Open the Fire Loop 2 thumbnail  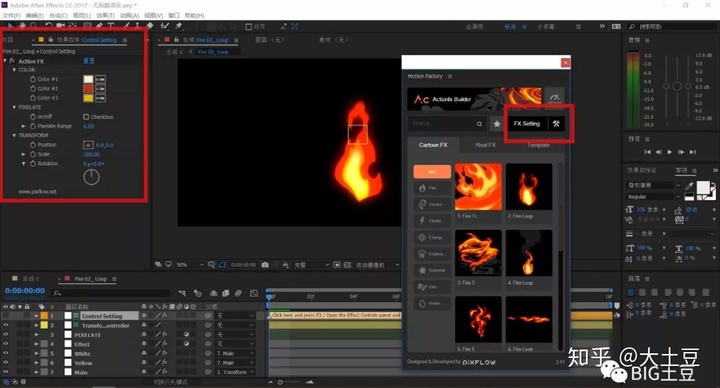(529, 187)
